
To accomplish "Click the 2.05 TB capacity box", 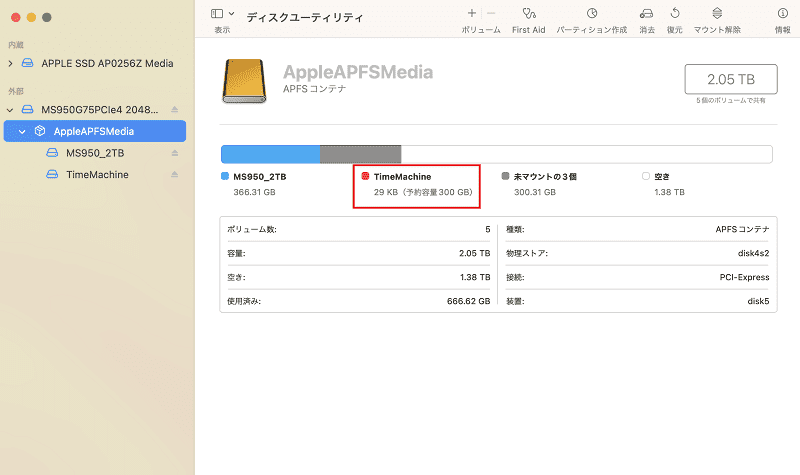I will pos(731,79).
